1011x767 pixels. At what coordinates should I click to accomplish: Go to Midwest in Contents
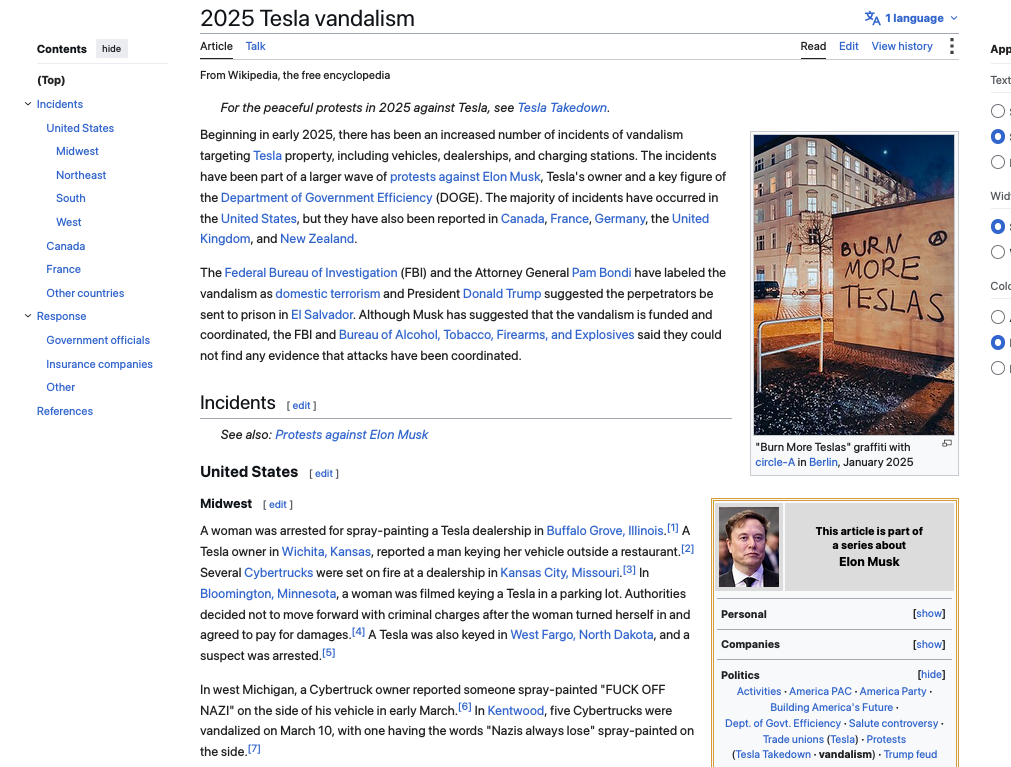77,151
